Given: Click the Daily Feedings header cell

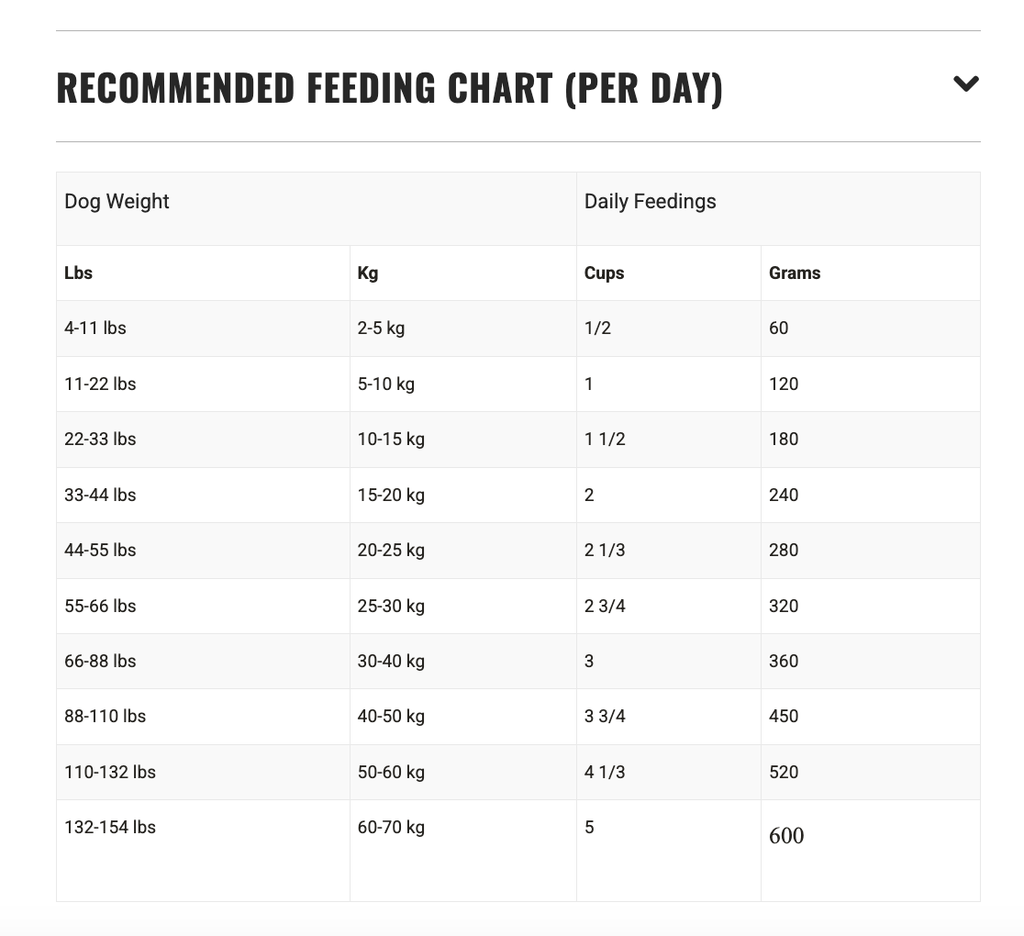Looking at the screenshot, I should point(650,201).
